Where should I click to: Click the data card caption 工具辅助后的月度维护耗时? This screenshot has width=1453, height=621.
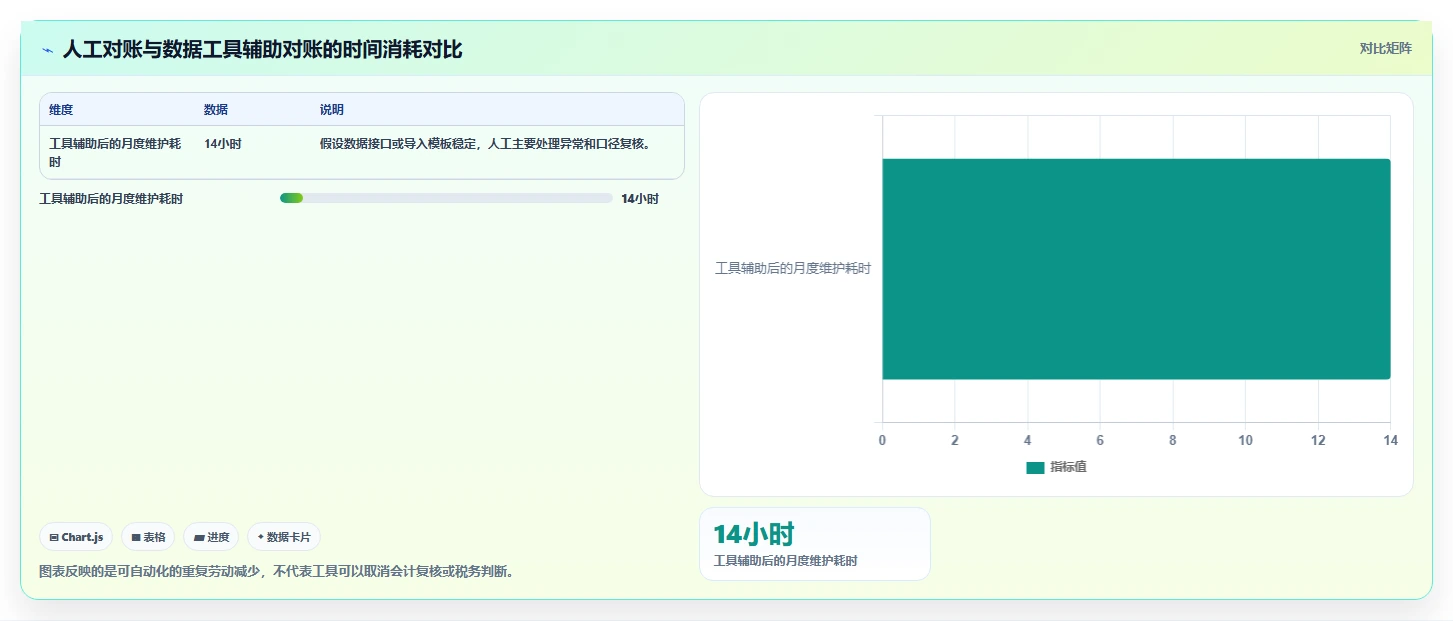786,561
